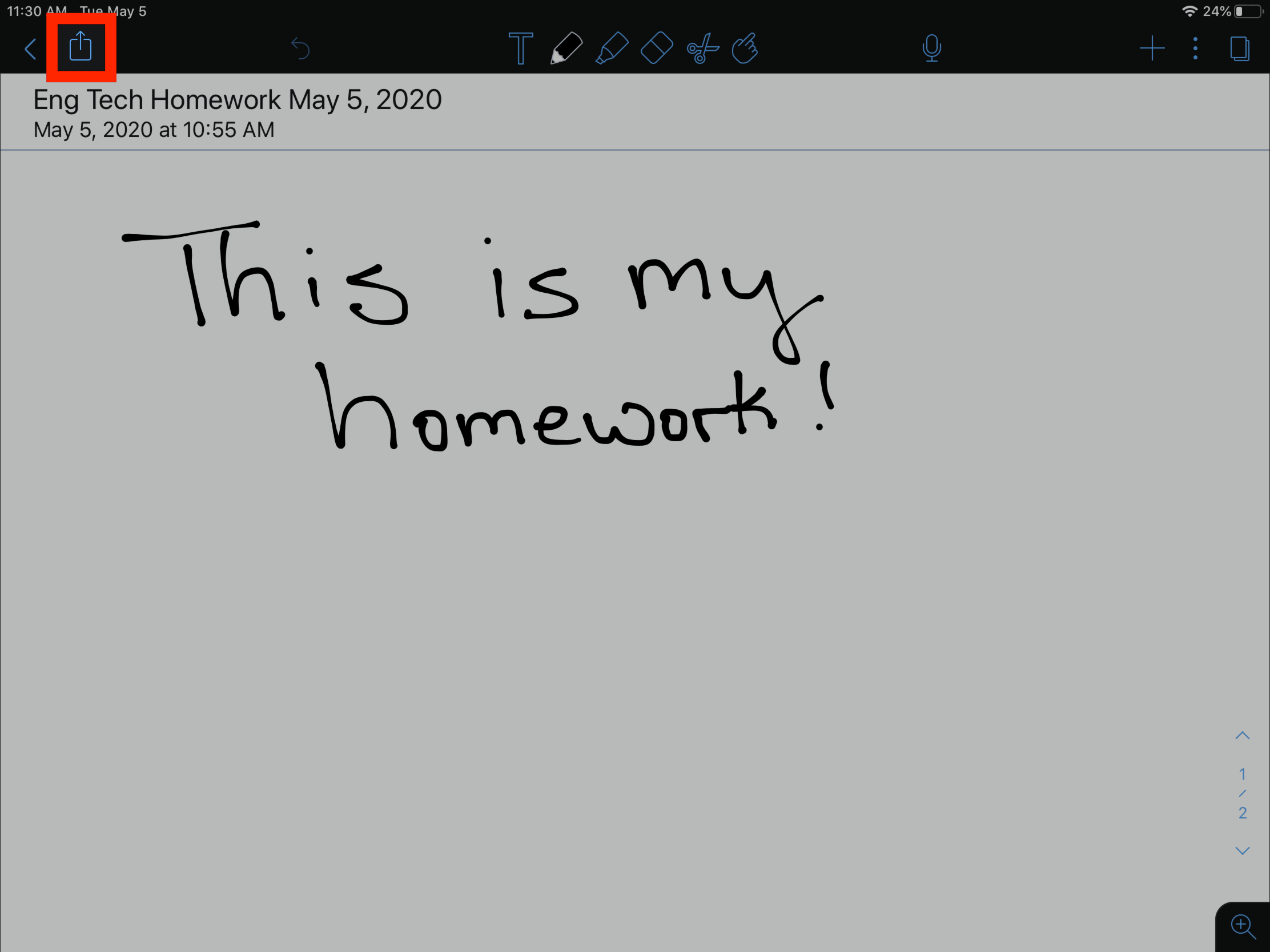The width and height of the screenshot is (1270, 952).
Task: Check the battery indicator in the status bar
Action: coord(1248,11)
